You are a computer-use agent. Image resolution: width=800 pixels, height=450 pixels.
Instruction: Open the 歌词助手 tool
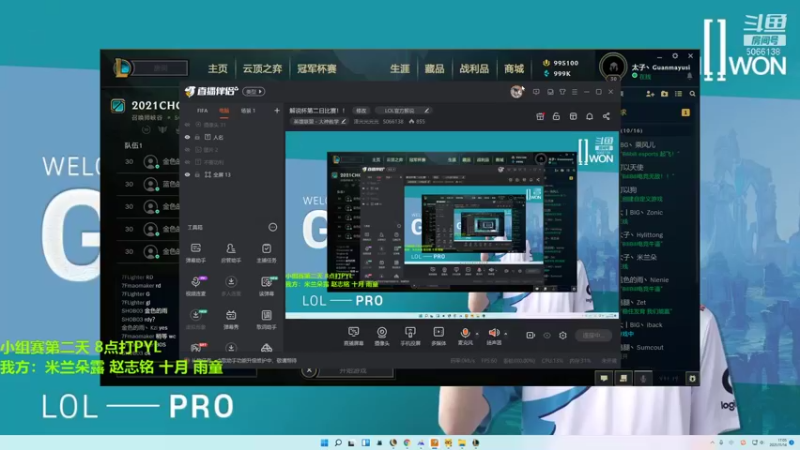point(266,320)
